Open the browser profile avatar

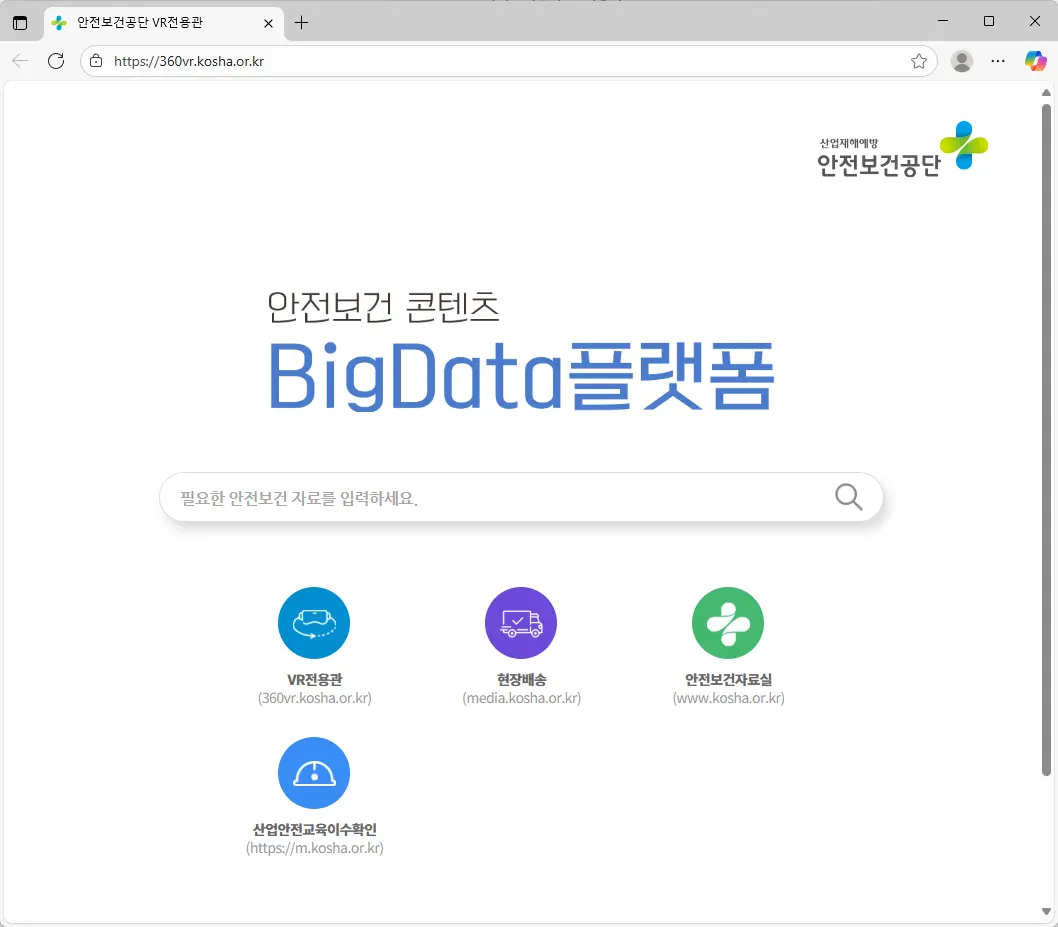tap(961, 61)
